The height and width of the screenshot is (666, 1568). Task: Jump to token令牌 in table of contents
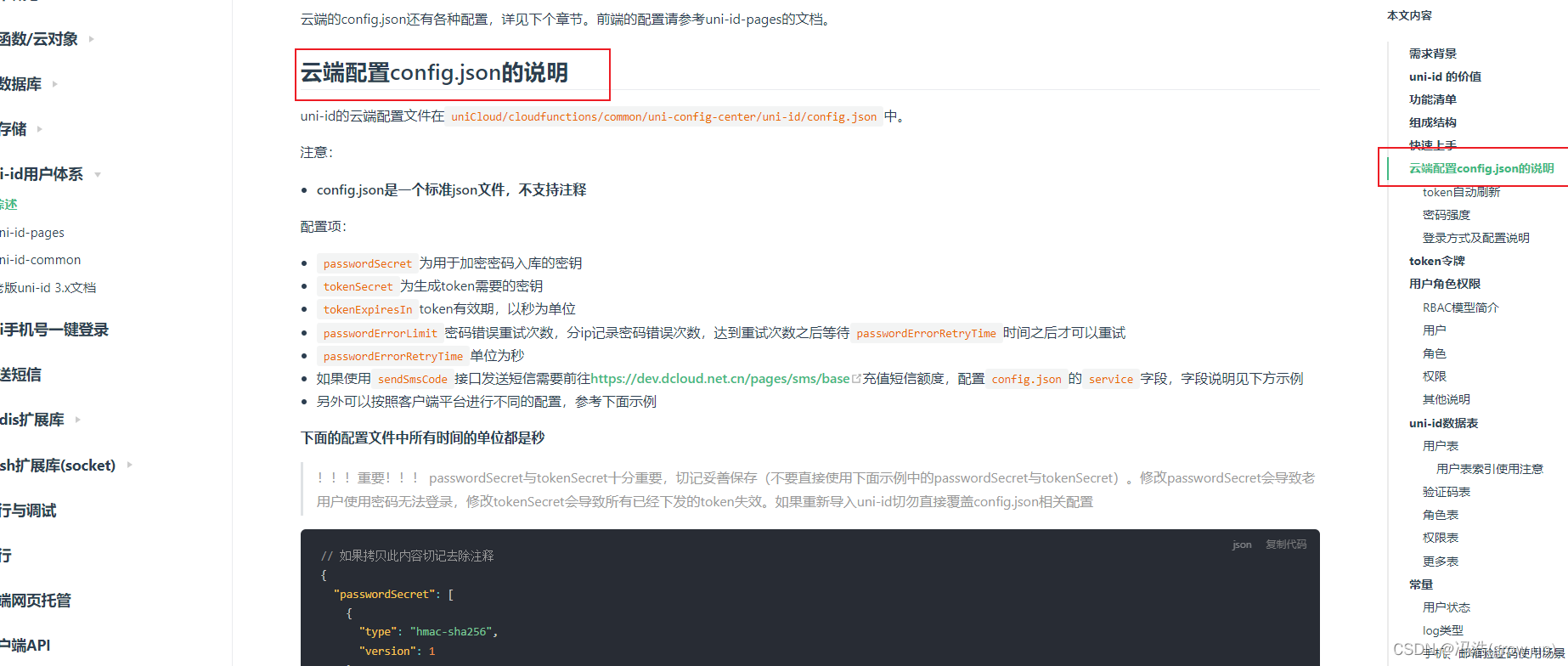point(1437,261)
